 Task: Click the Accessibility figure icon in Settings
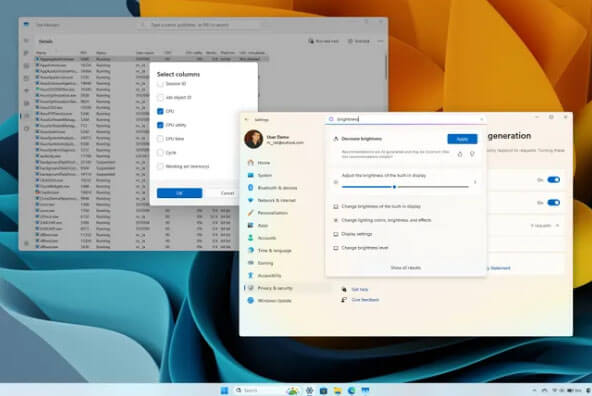coord(250,276)
